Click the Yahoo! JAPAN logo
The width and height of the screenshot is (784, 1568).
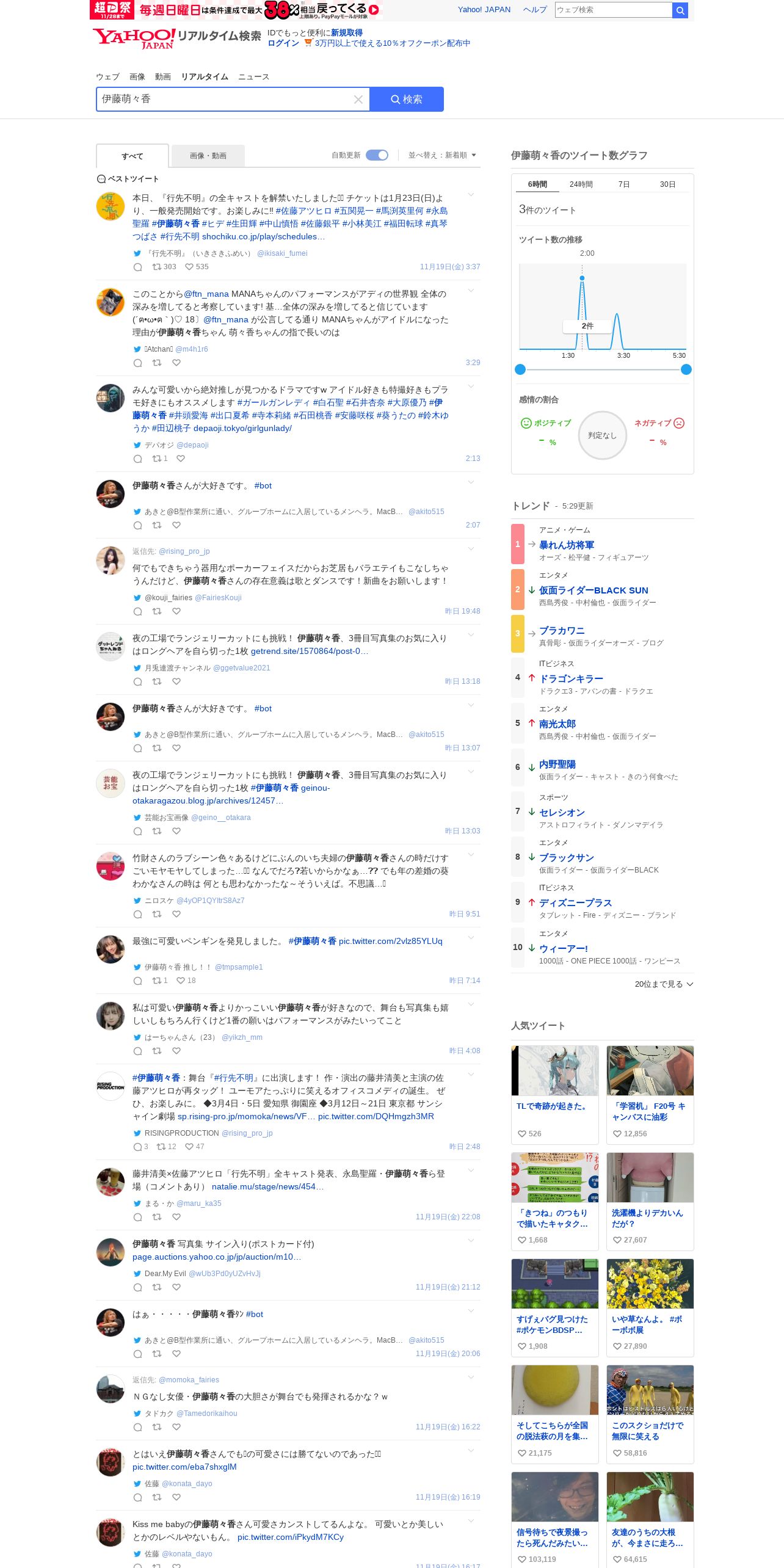134,38
